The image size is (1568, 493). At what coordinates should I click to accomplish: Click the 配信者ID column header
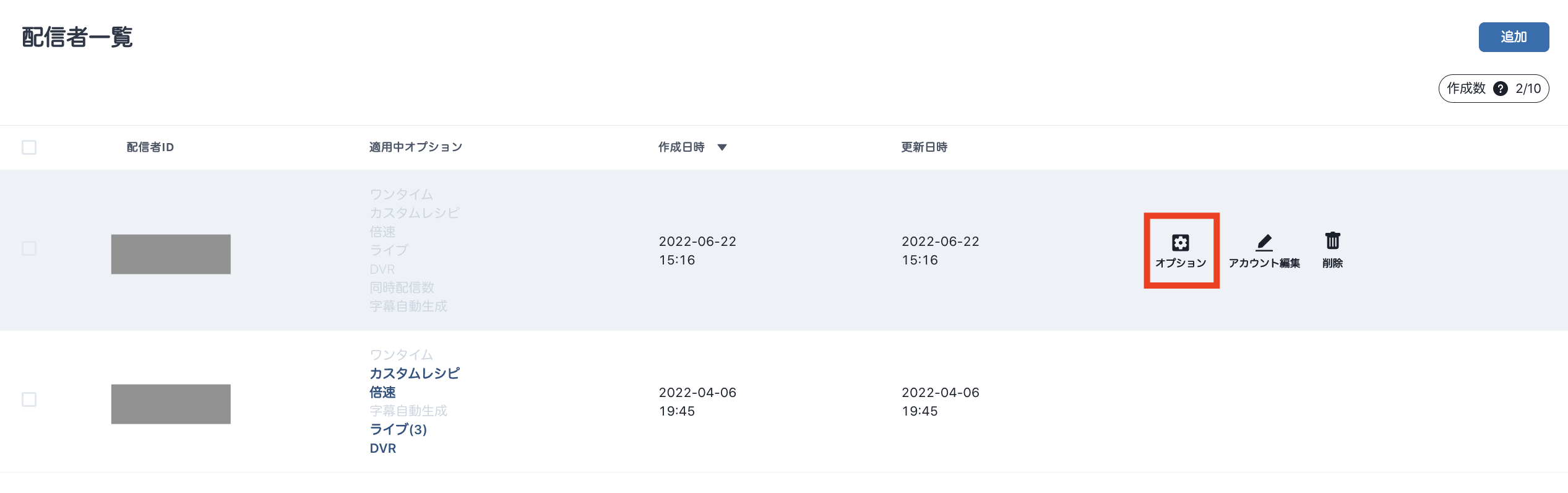[x=150, y=147]
